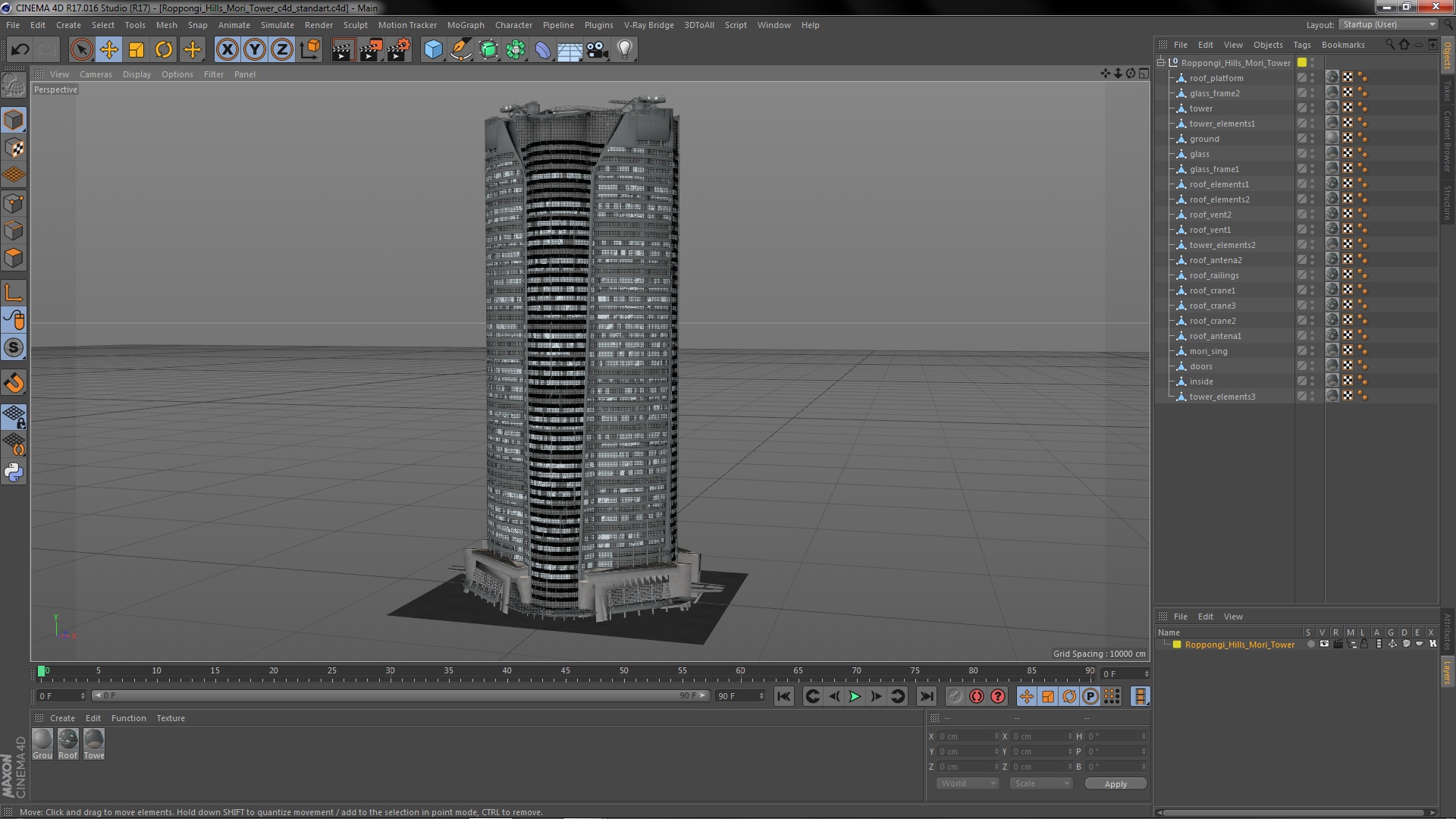This screenshot has height=819, width=1456.
Task: Click Render View clapboard icon
Action: [343, 50]
